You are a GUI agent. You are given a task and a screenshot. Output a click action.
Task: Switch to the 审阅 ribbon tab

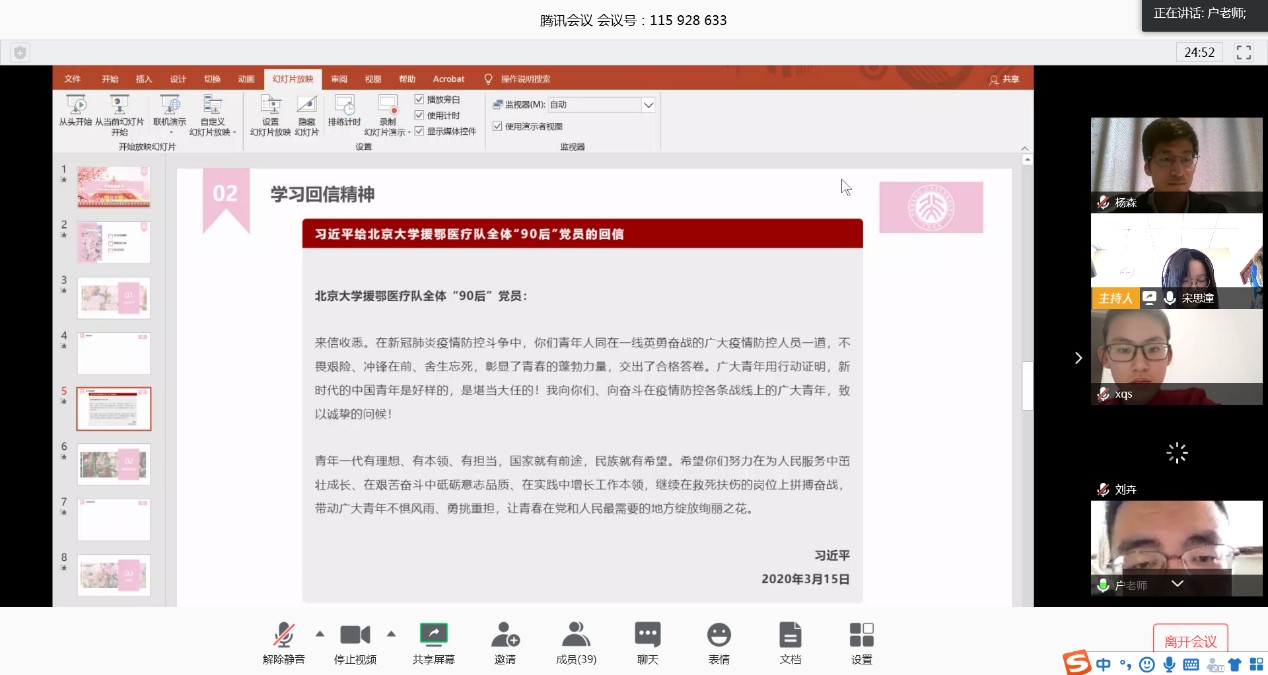pos(339,79)
